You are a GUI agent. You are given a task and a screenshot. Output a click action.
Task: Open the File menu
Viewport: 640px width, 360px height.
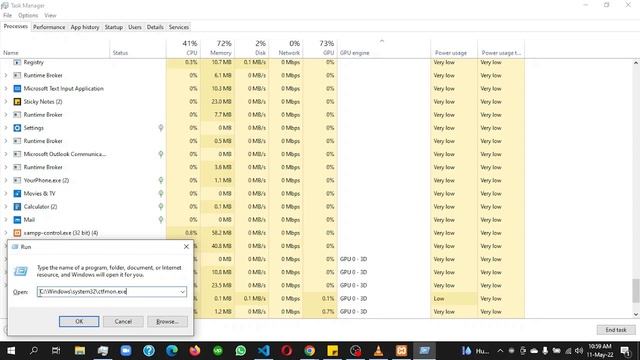click(x=7, y=16)
